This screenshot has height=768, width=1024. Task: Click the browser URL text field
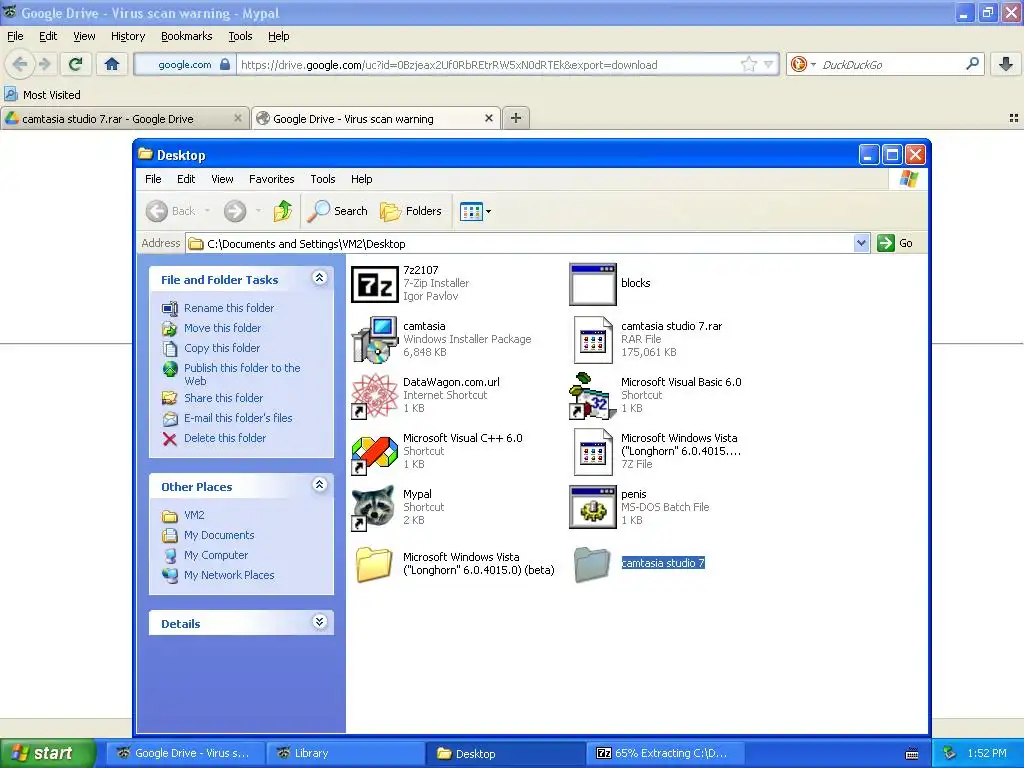(x=488, y=65)
